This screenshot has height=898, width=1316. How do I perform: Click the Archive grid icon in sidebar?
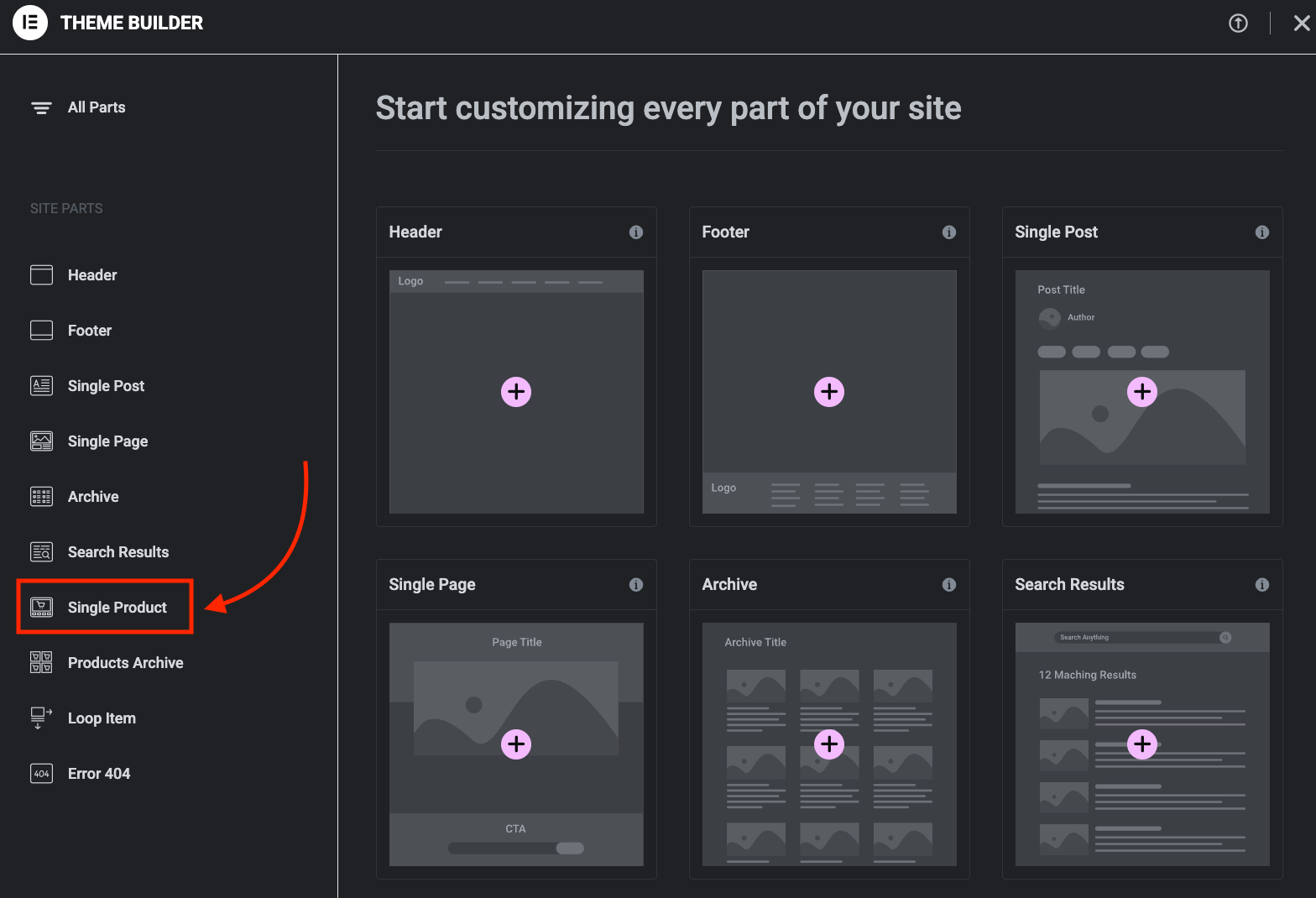point(41,497)
